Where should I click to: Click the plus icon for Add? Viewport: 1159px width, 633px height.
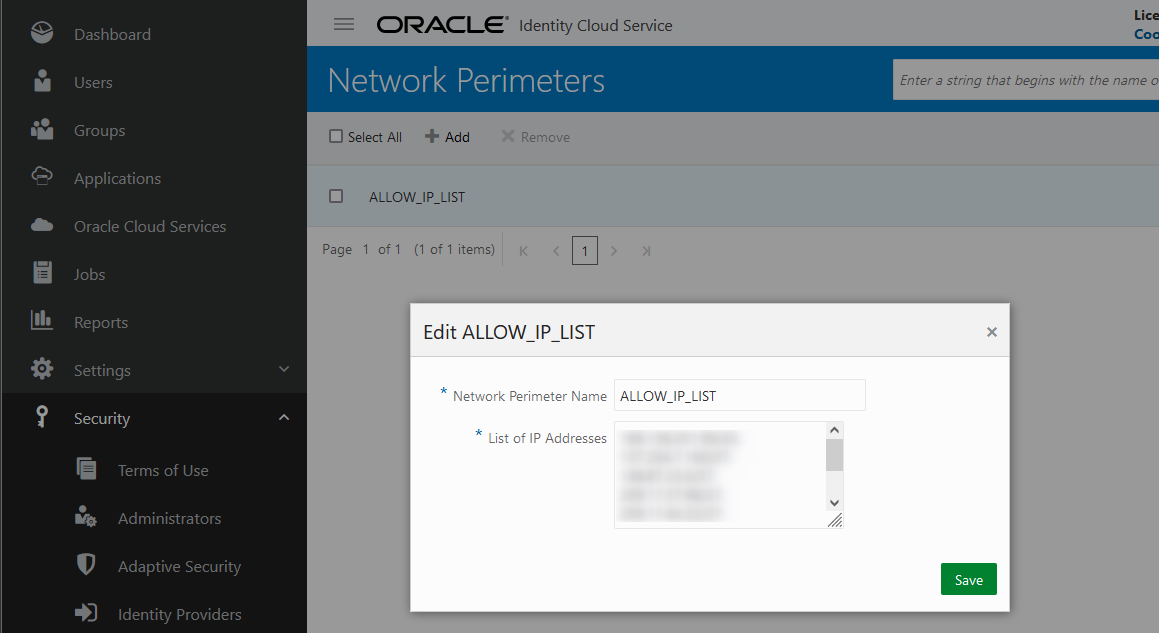(x=432, y=136)
